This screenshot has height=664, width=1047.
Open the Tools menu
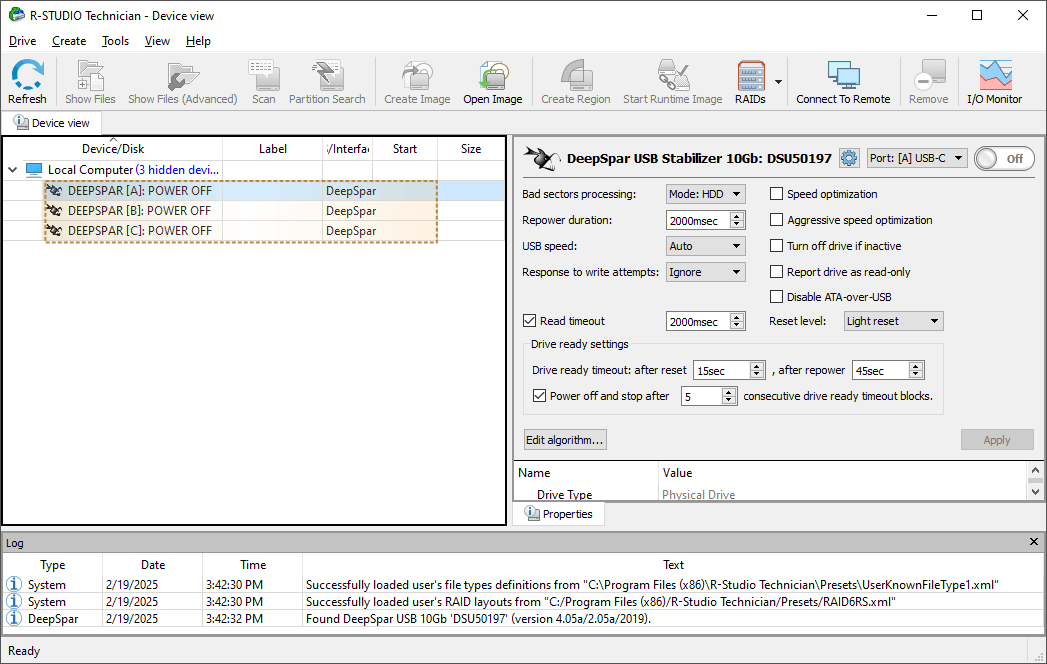pos(115,41)
